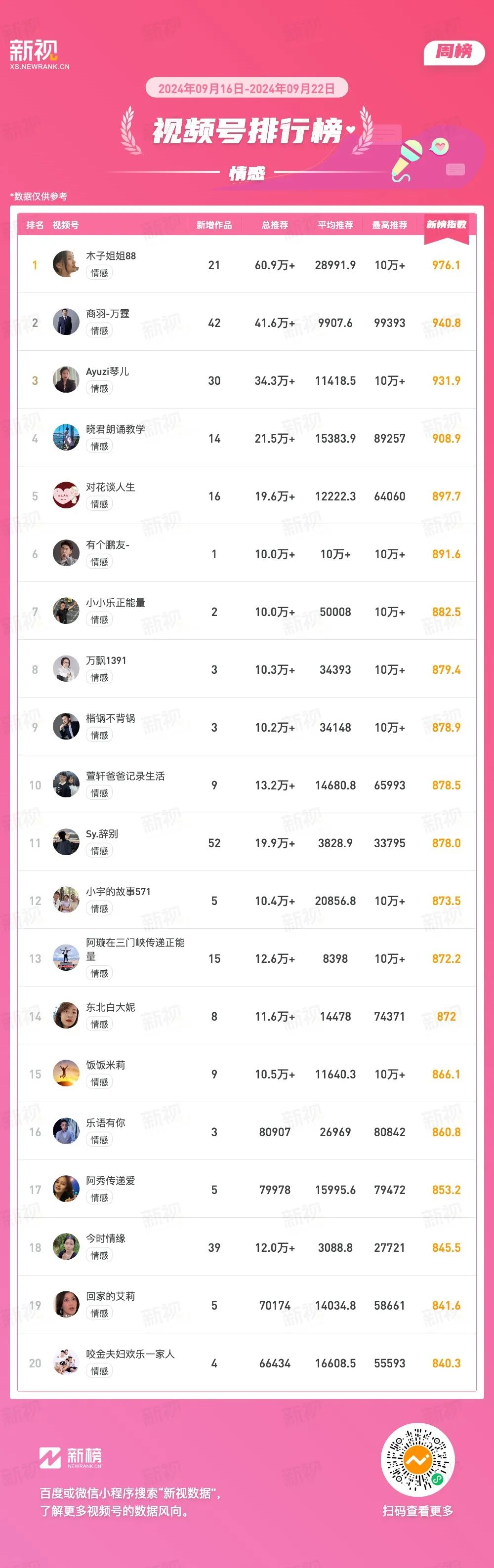
Task: Select the Ayuzi琴儿 account name
Action: point(107,371)
